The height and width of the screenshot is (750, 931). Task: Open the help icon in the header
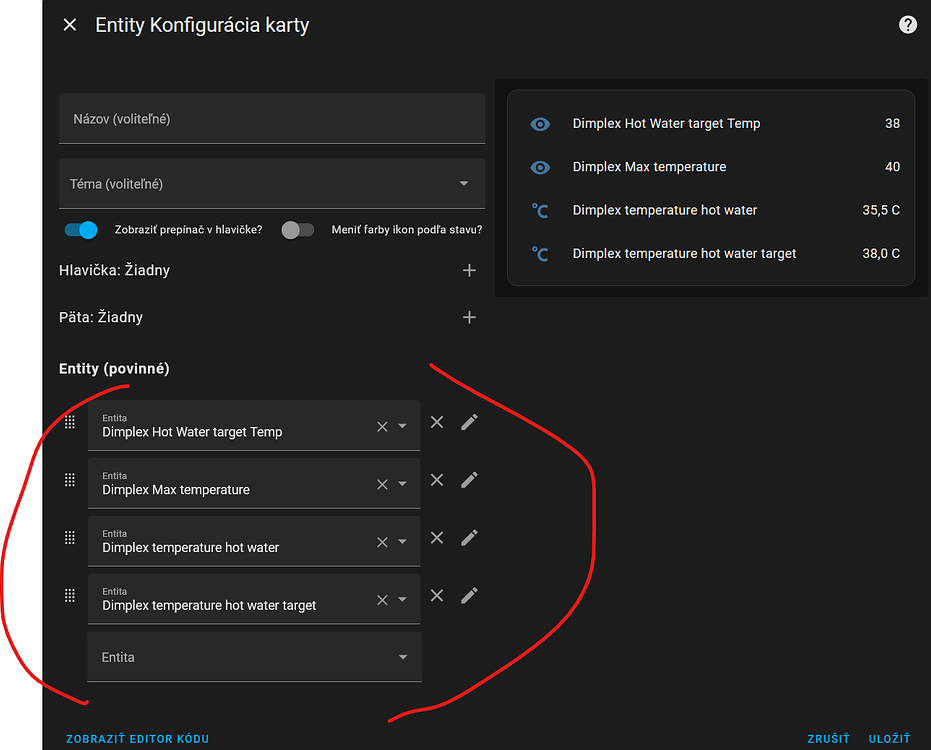pyautogui.click(x=907, y=25)
